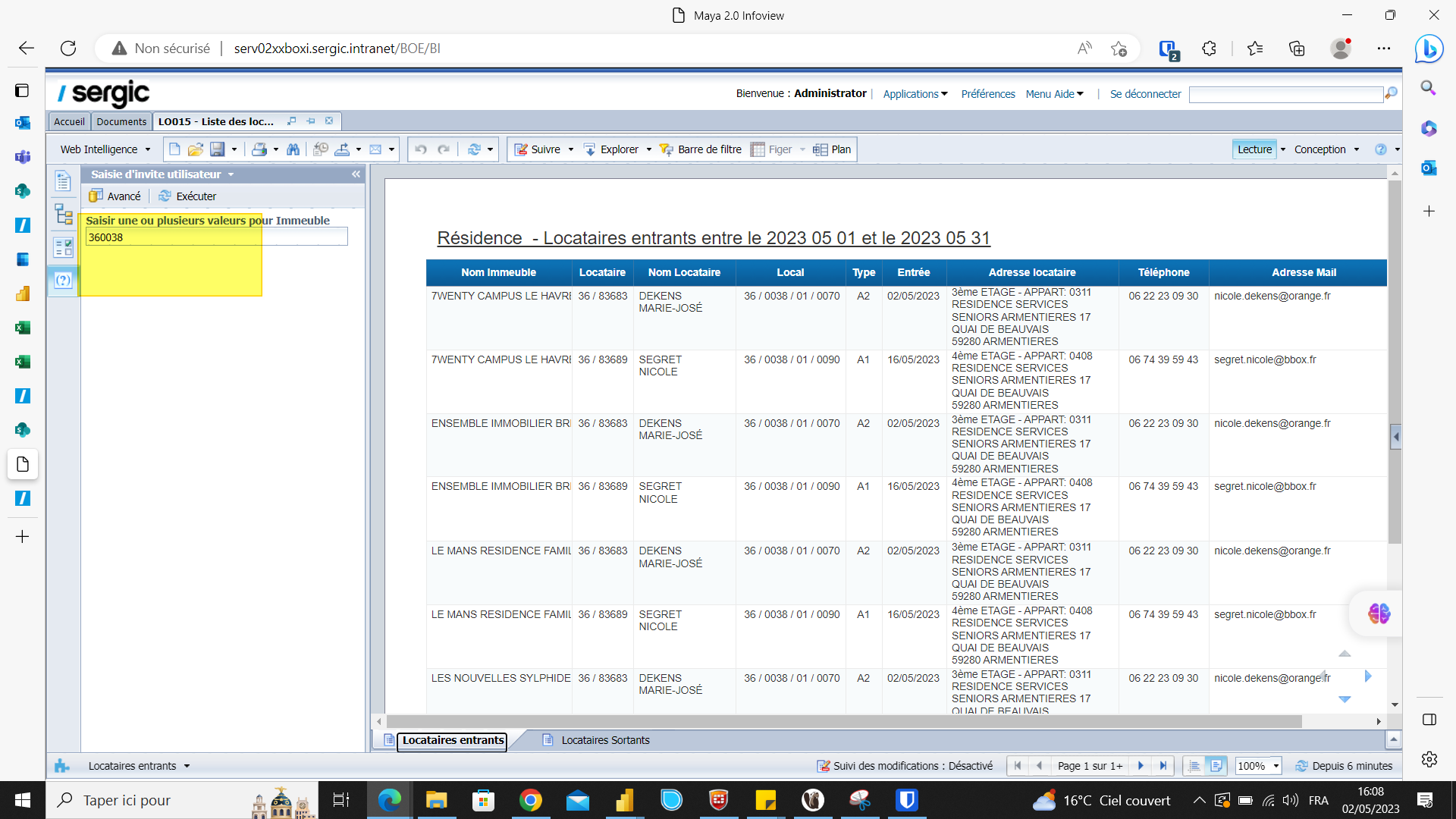
Task: Click the Undo arrow icon
Action: point(421,149)
